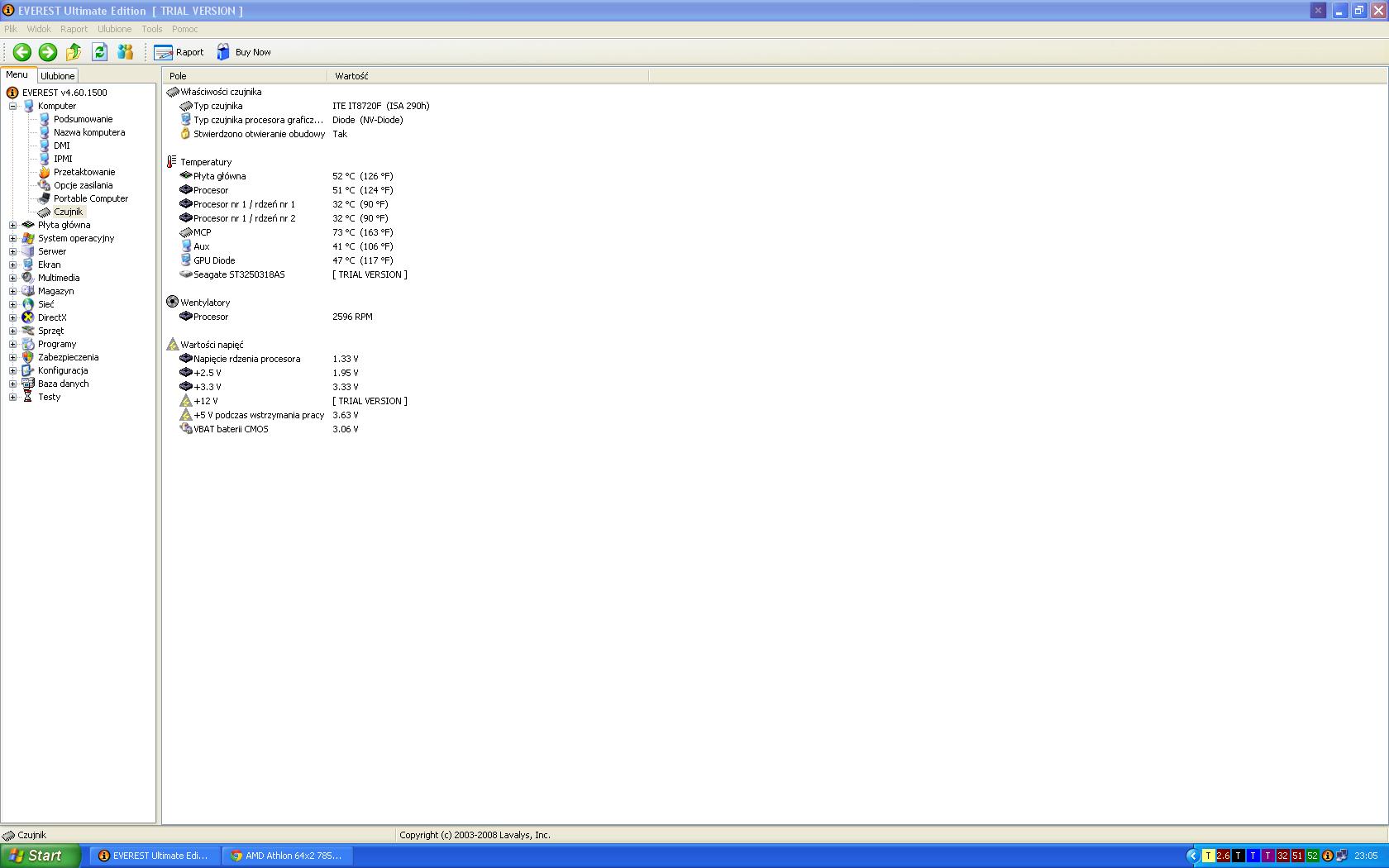The image size is (1389, 868).
Task: Click the Wartość column header
Action: [x=488, y=76]
